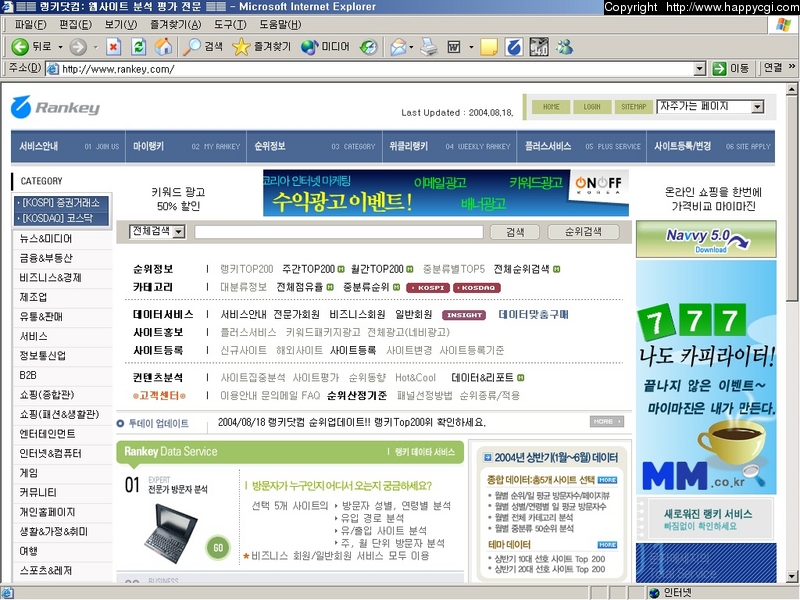Open the 즐겨찾기(A) menu
Screen dimensions: 800x600
click(176, 24)
